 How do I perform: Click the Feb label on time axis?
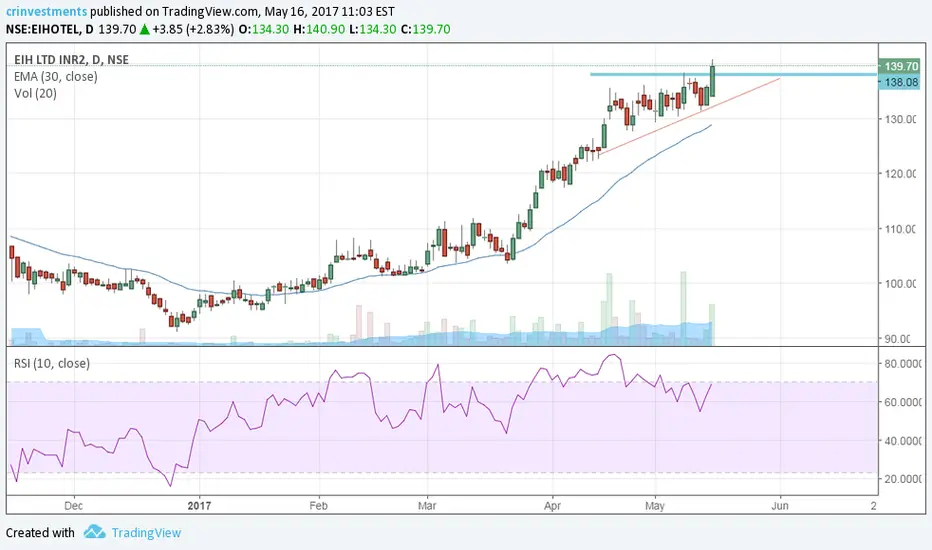click(x=319, y=506)
